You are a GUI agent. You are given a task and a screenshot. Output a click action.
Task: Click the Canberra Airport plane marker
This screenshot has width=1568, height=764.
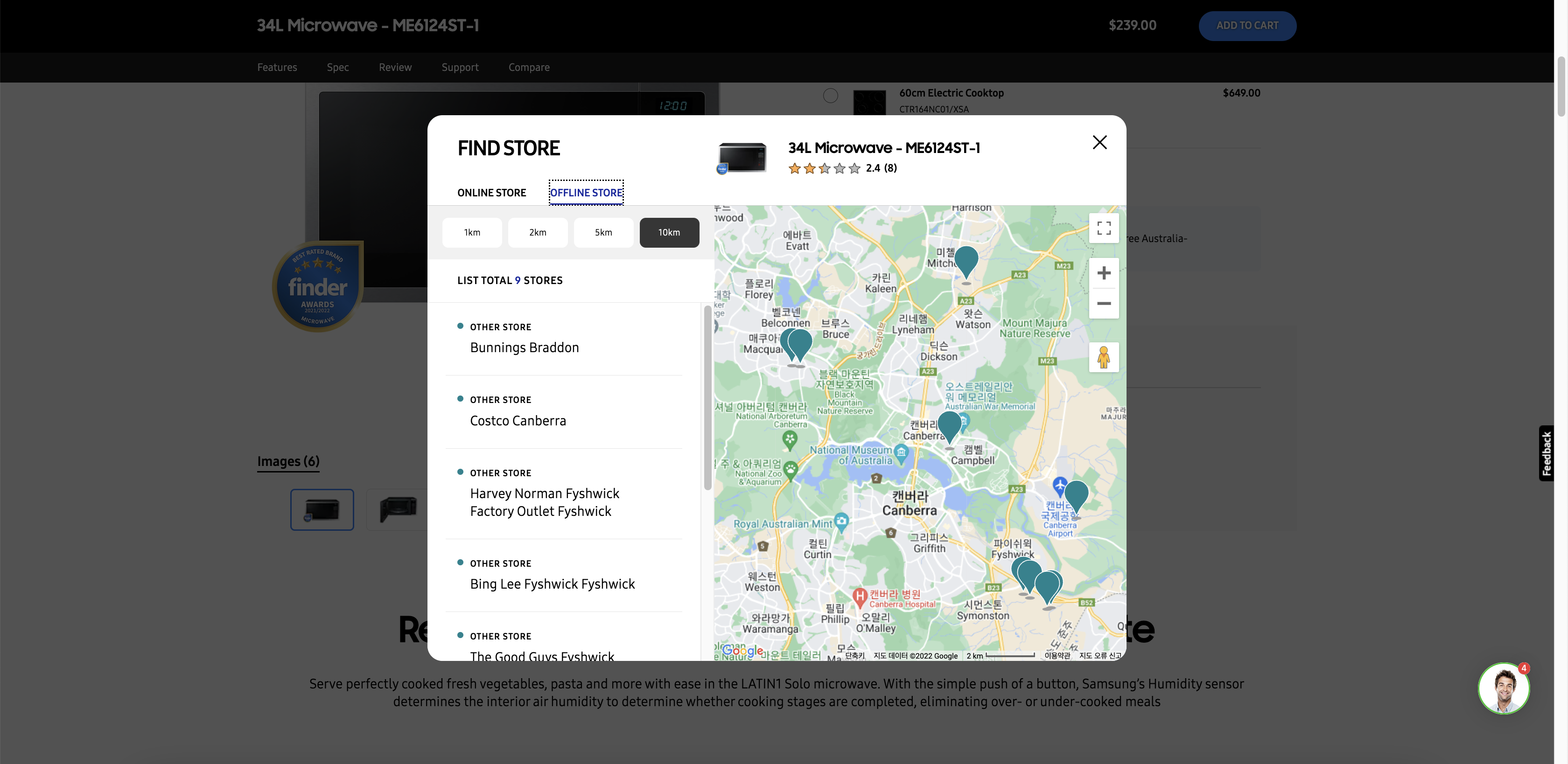point(1060,486)
